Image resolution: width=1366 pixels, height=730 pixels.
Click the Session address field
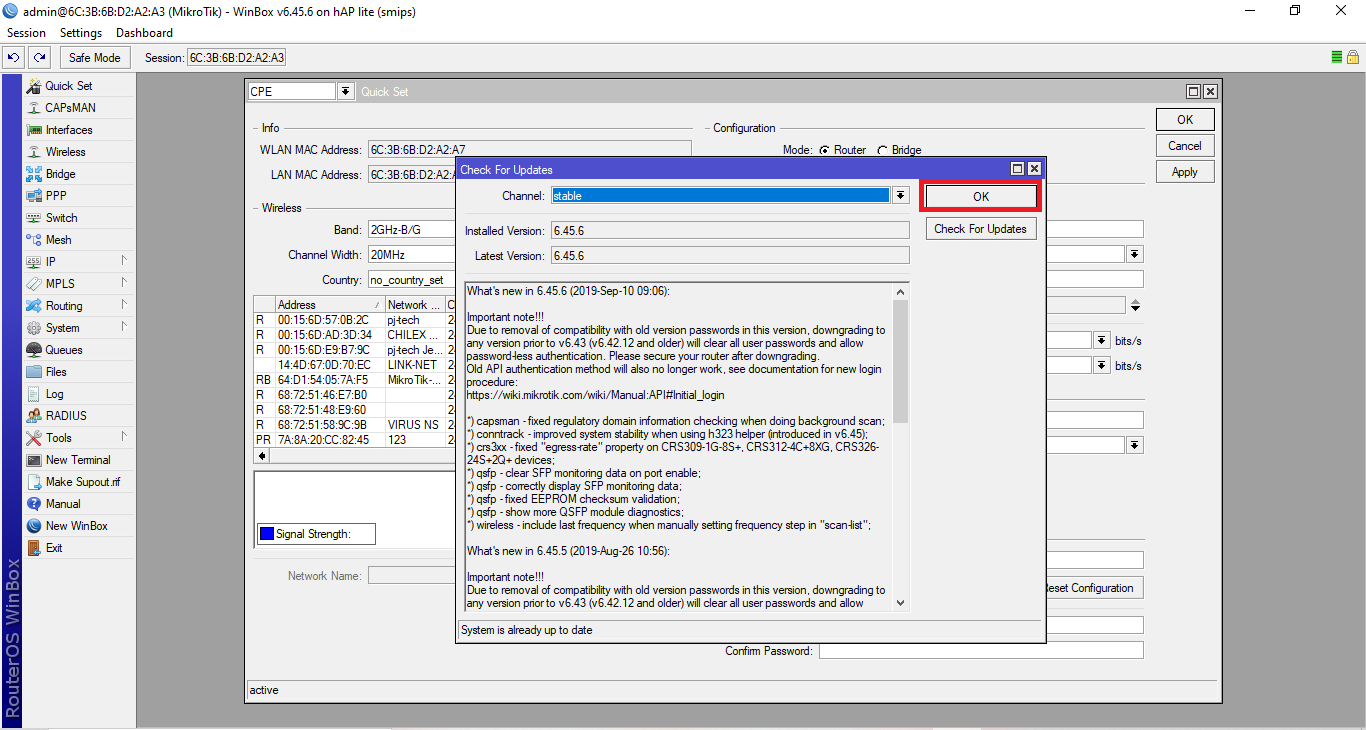pos(237,58)
